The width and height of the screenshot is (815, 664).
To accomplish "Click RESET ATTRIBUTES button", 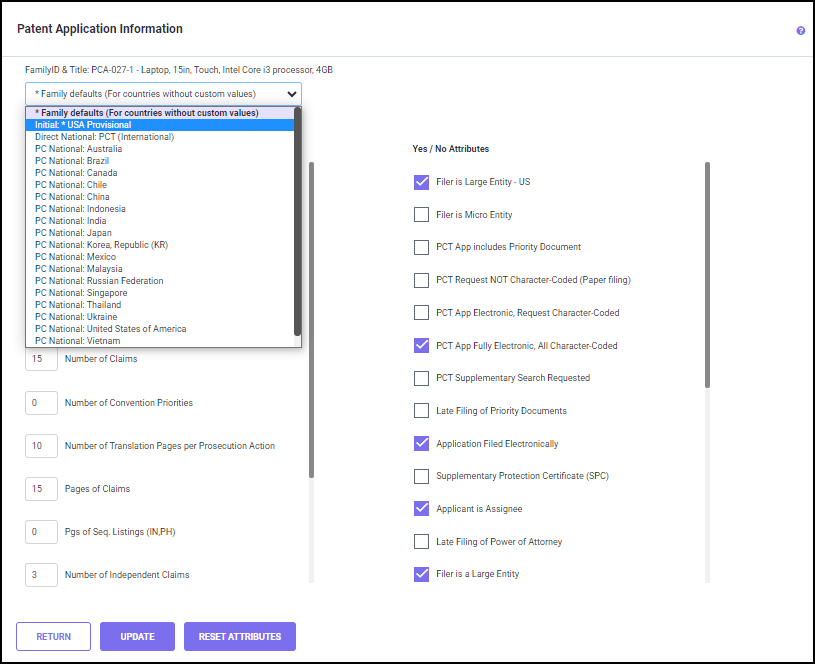I will click(240, 636).
